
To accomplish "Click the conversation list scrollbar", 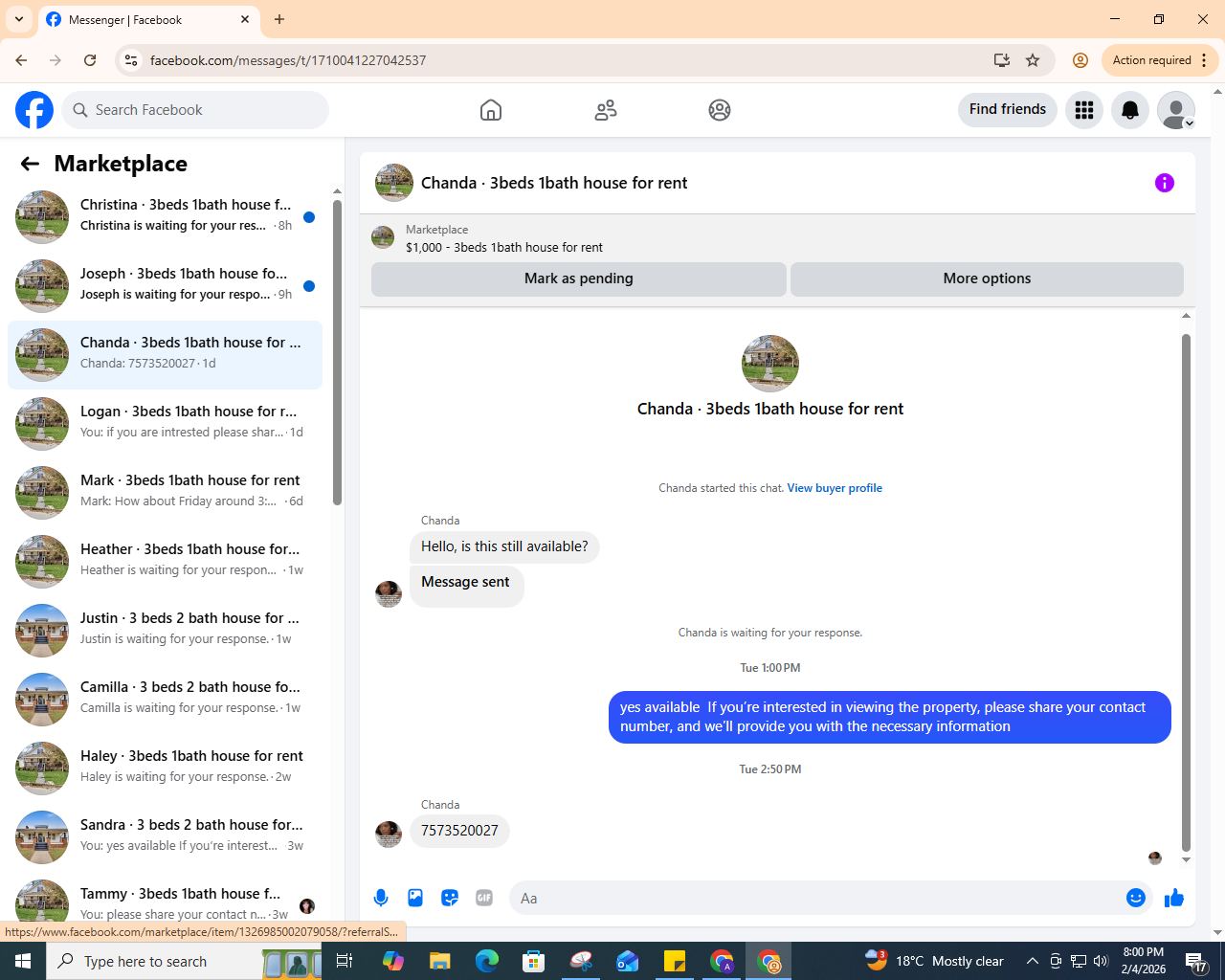I will tap(337, 352).
